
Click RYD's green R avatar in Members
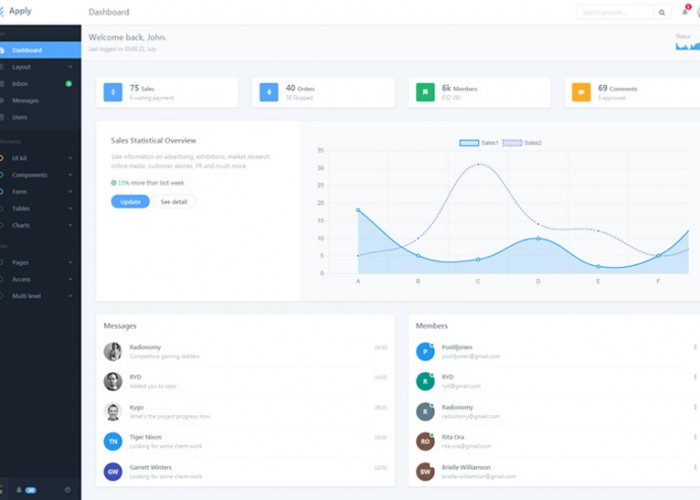(425, 382)
